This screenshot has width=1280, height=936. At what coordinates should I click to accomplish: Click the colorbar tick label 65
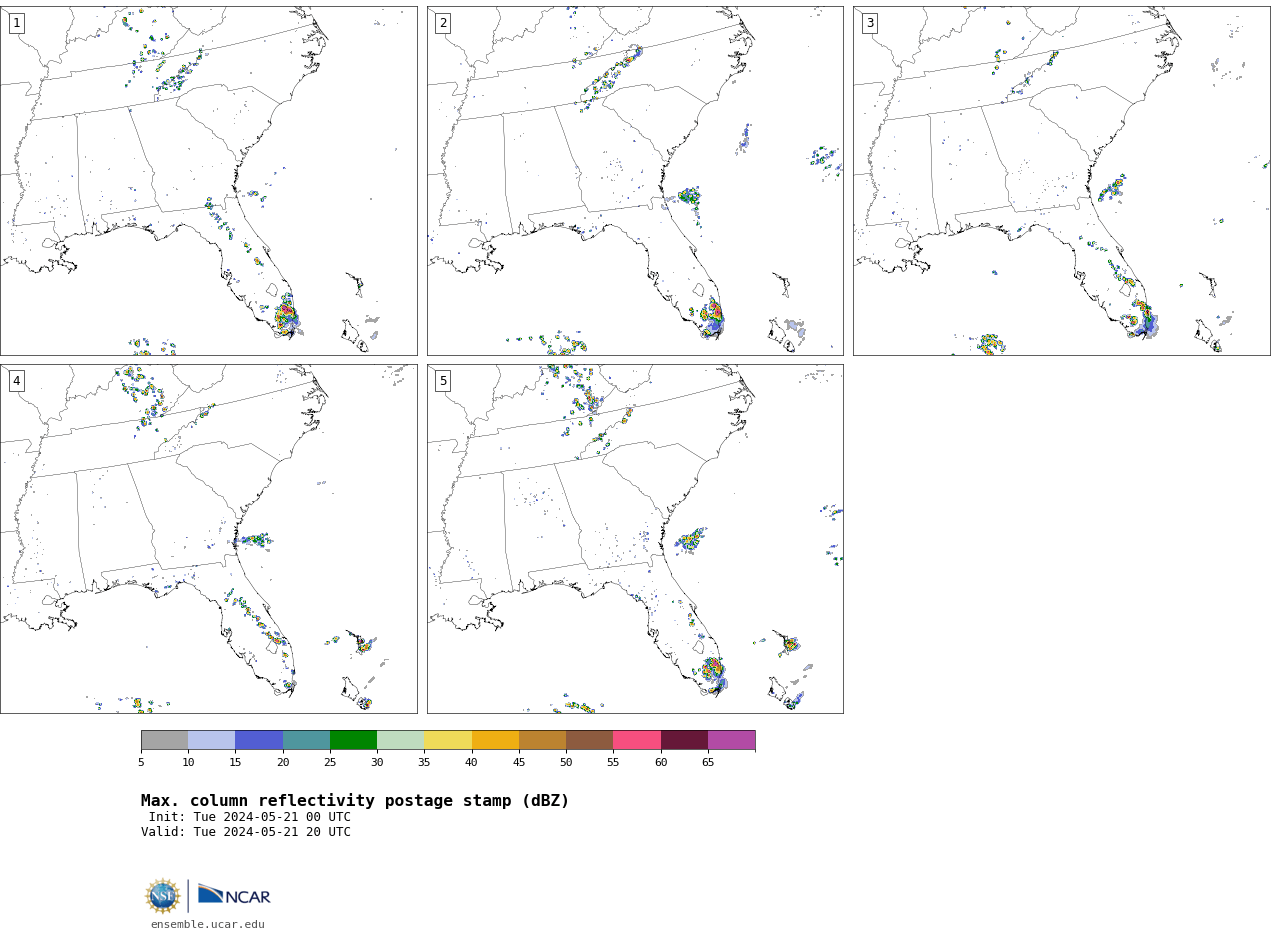coord(708,763)
